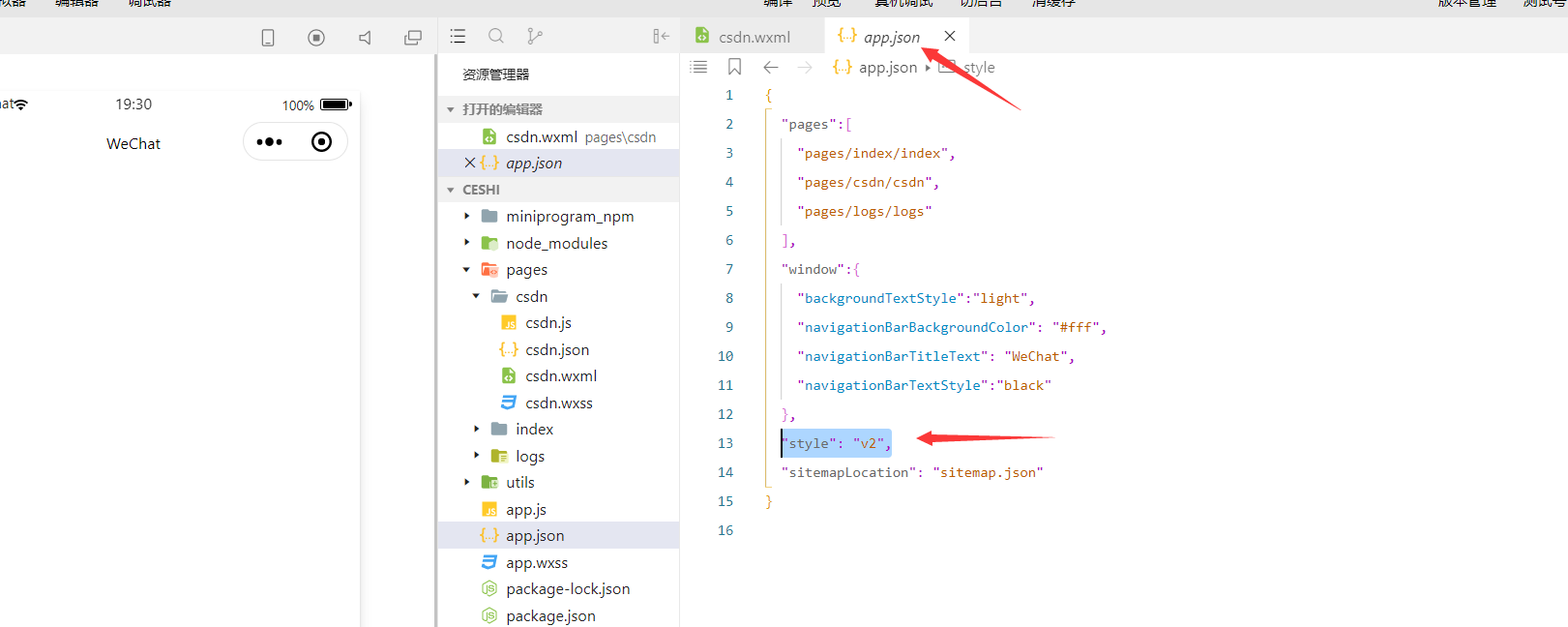Click the "pages/csdn/csdn" string on line 4
Image resolution: width=1568 pixels, height=627 pixels.
pos(865,182)
